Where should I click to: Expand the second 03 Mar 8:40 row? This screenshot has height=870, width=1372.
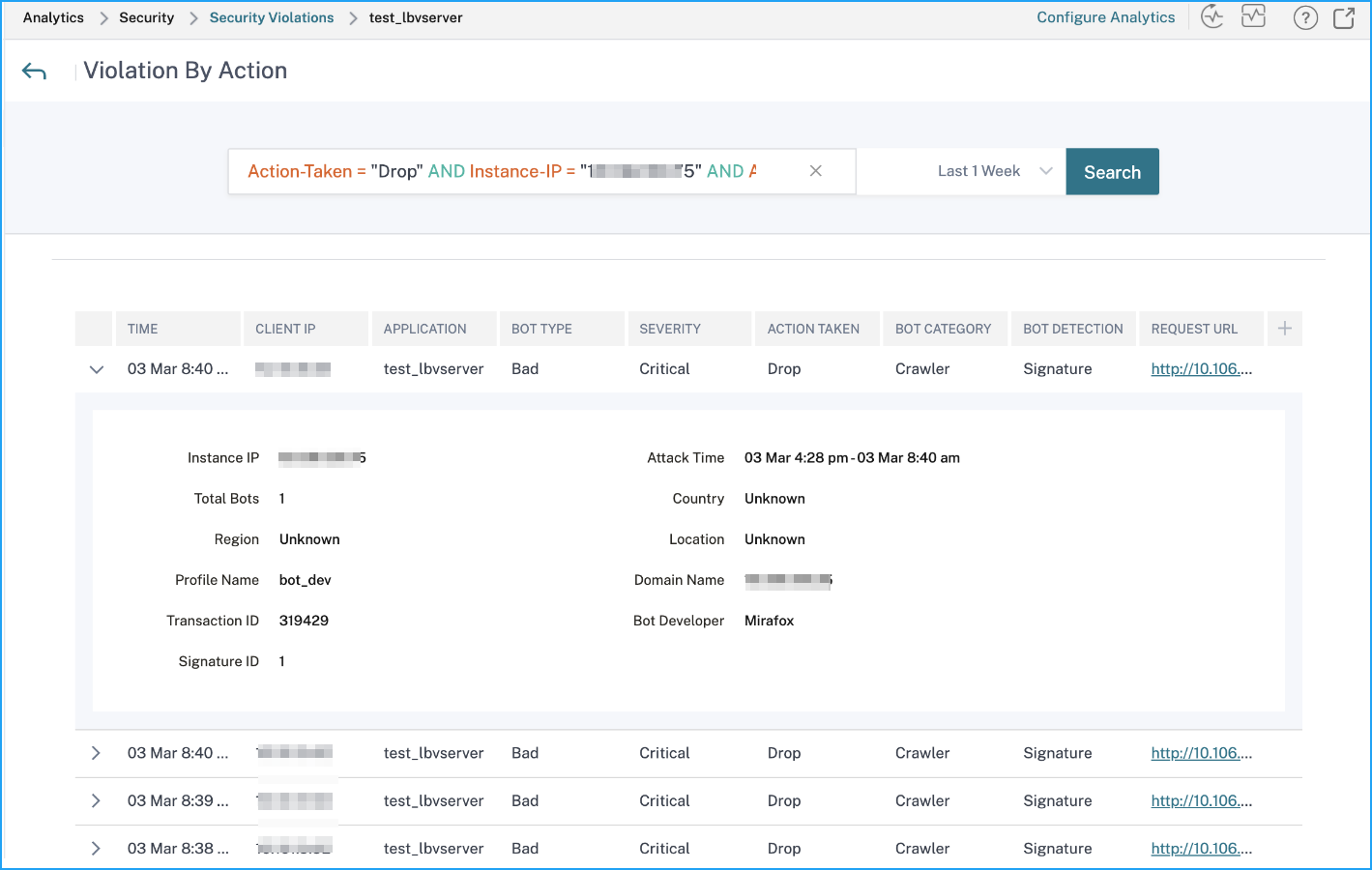pyautogui.click(x=96, y=753)
